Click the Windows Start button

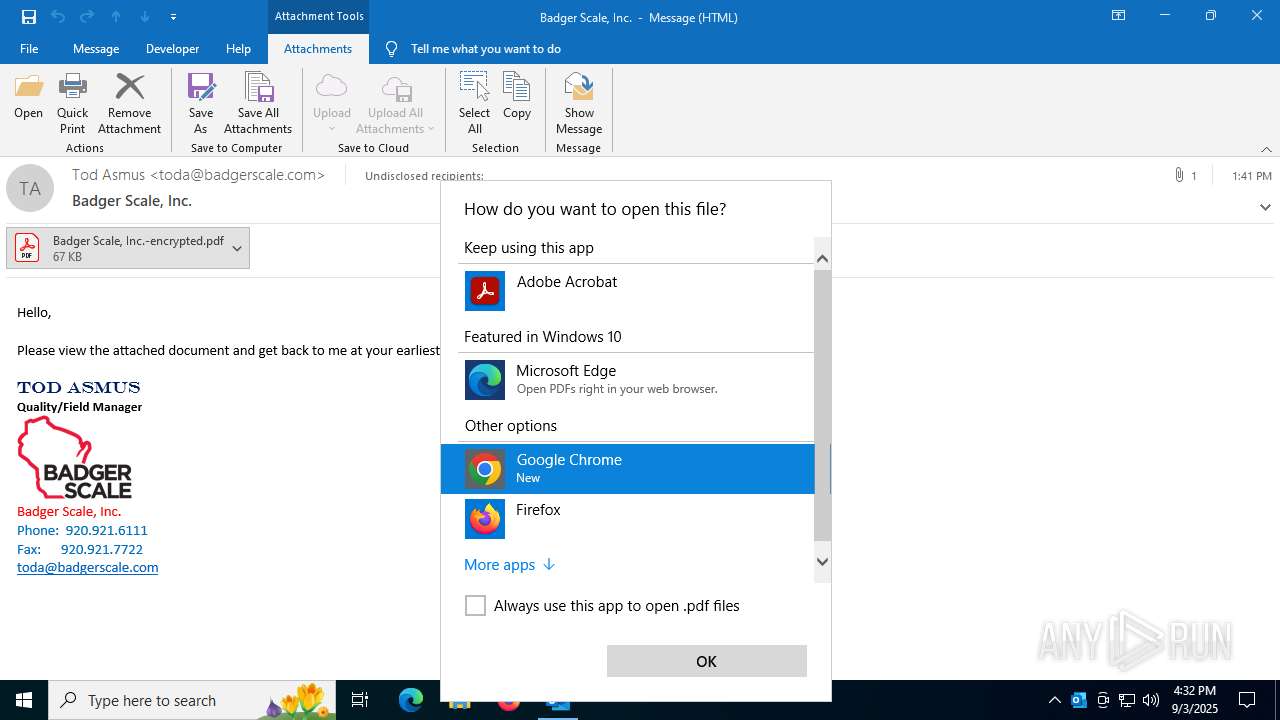(24, 700)
